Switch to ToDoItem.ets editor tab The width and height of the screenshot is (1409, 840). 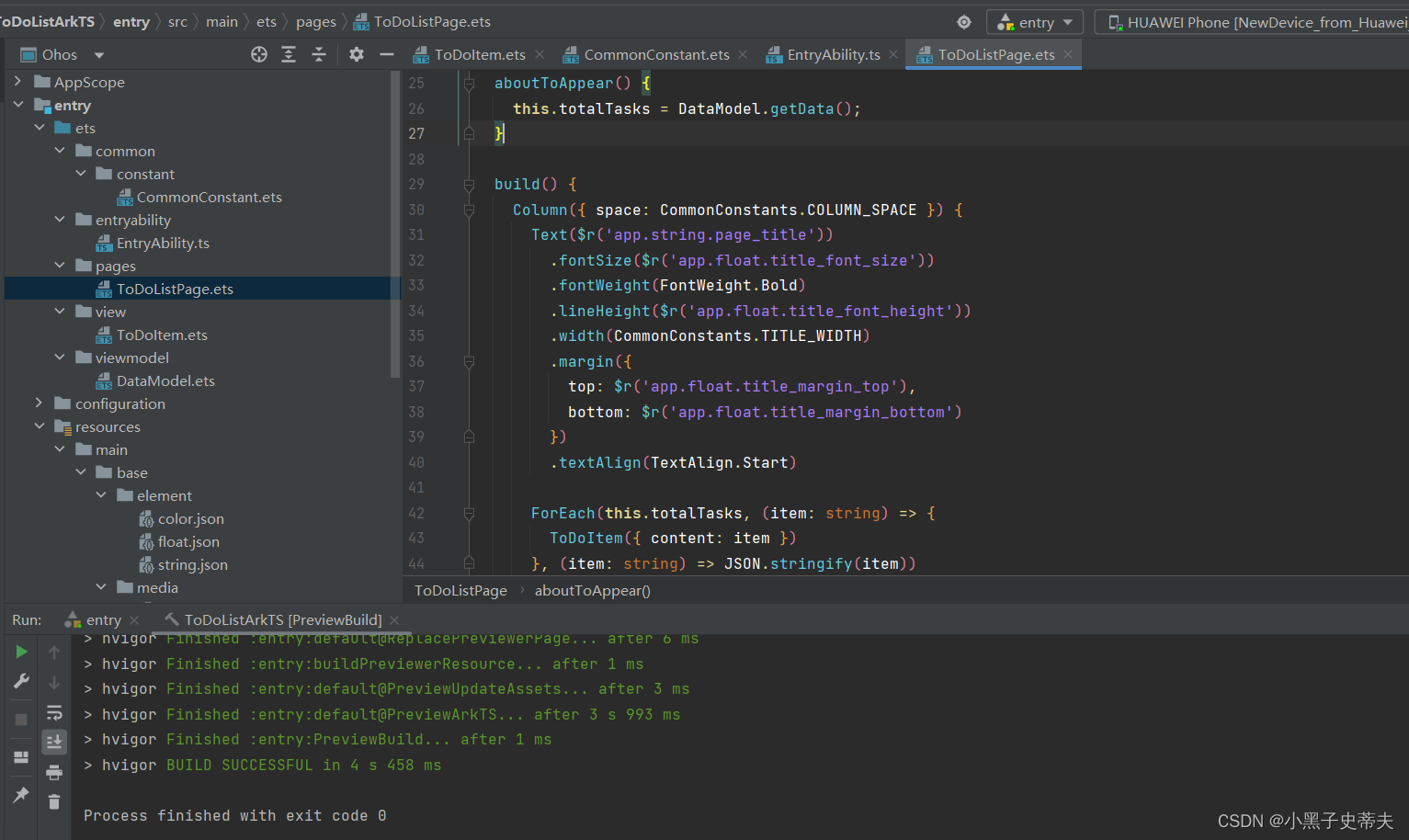[x=480, y=54]
